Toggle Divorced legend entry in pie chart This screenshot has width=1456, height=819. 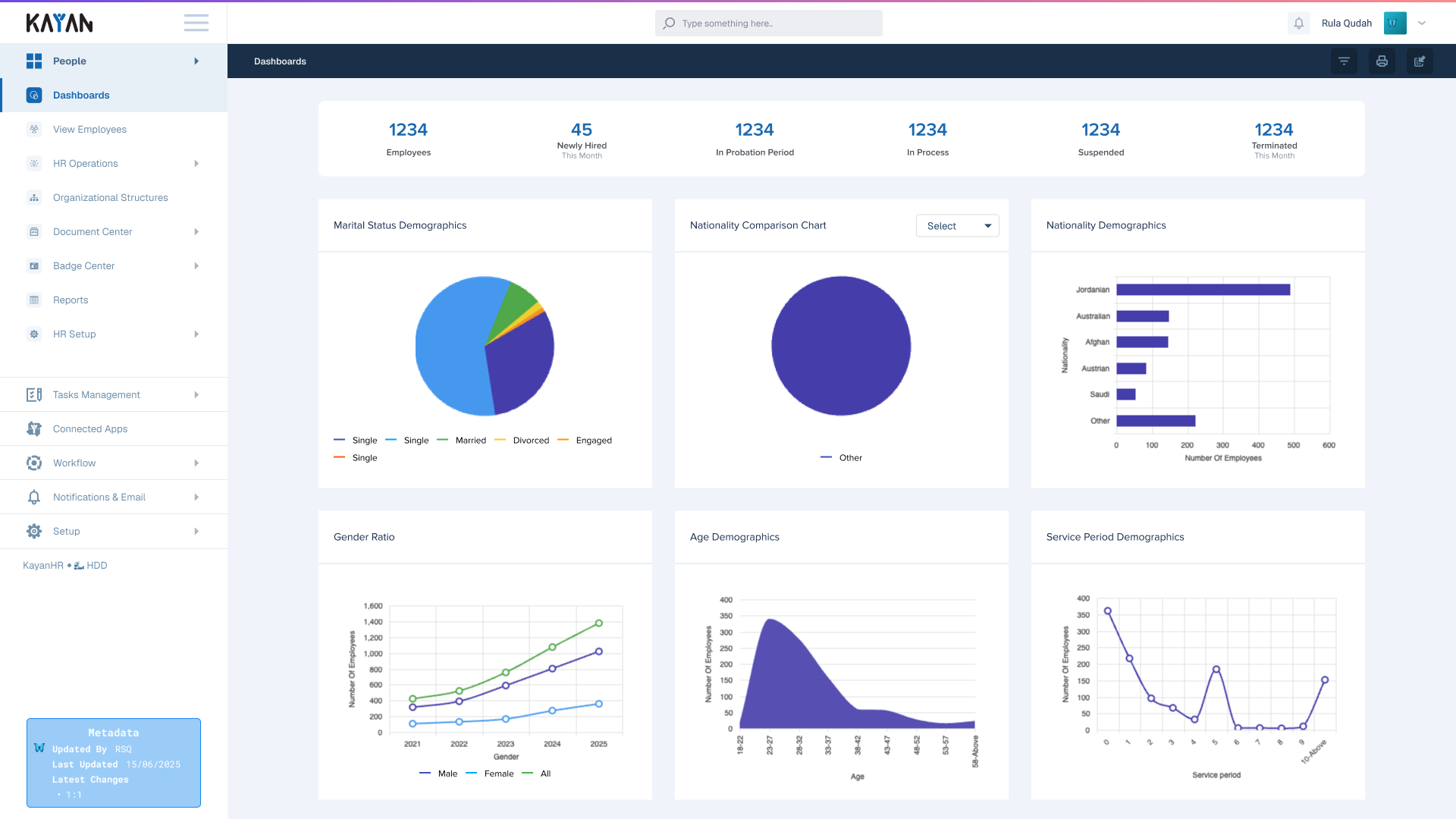click(x=530, y=441)
